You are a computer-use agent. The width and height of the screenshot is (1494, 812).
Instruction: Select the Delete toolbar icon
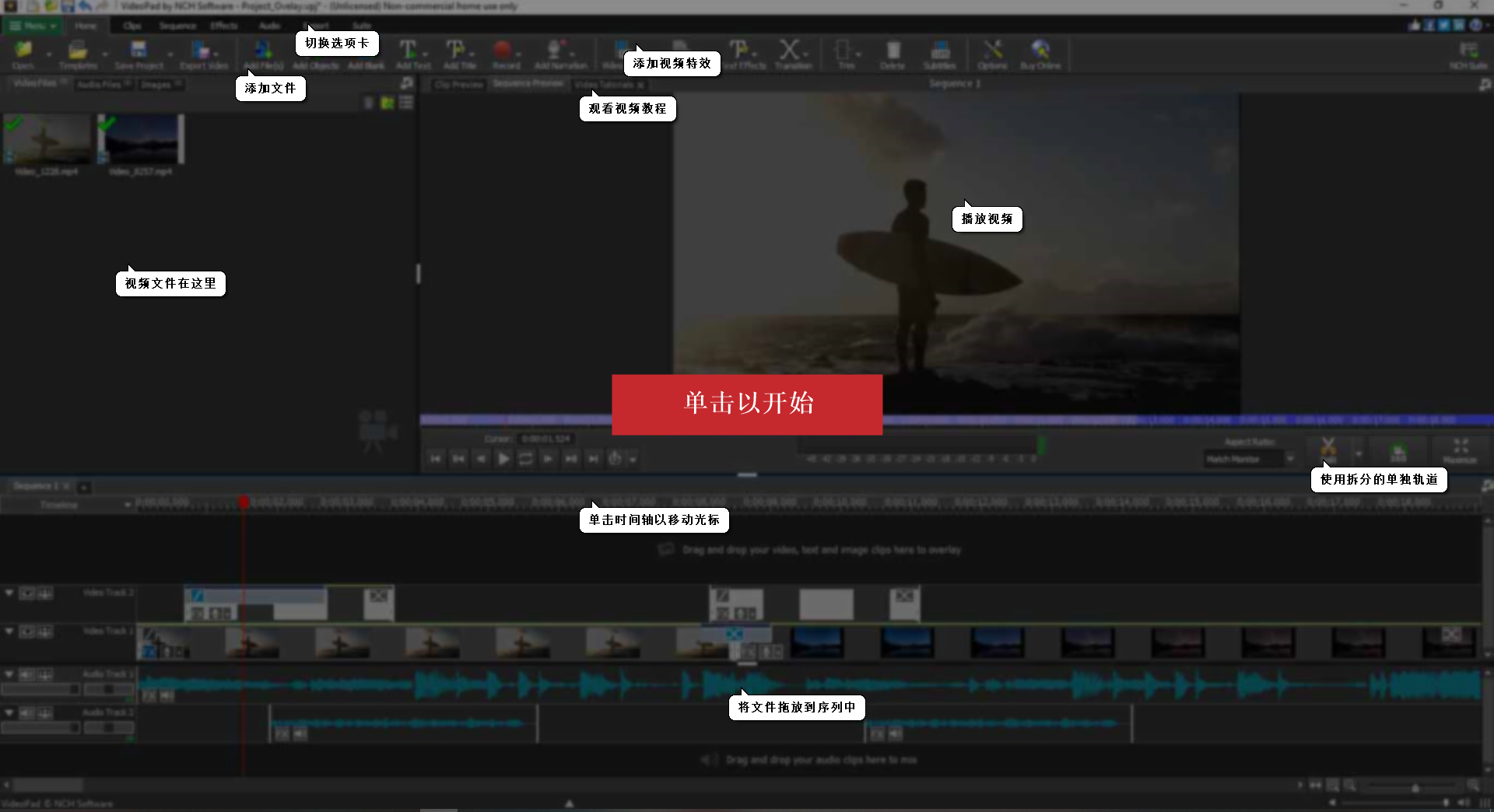893,51
